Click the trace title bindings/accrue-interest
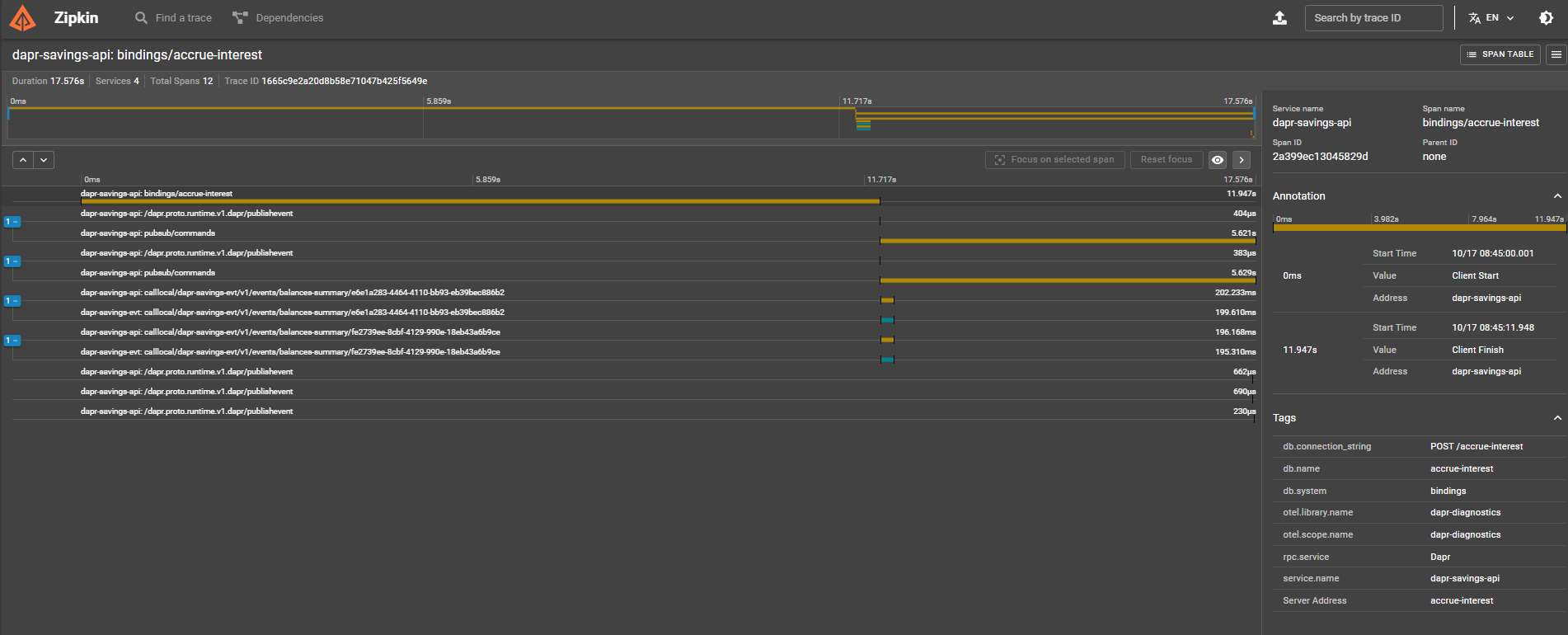The image size is (1568, 635). pyautogui.click(x=137, y=54)
